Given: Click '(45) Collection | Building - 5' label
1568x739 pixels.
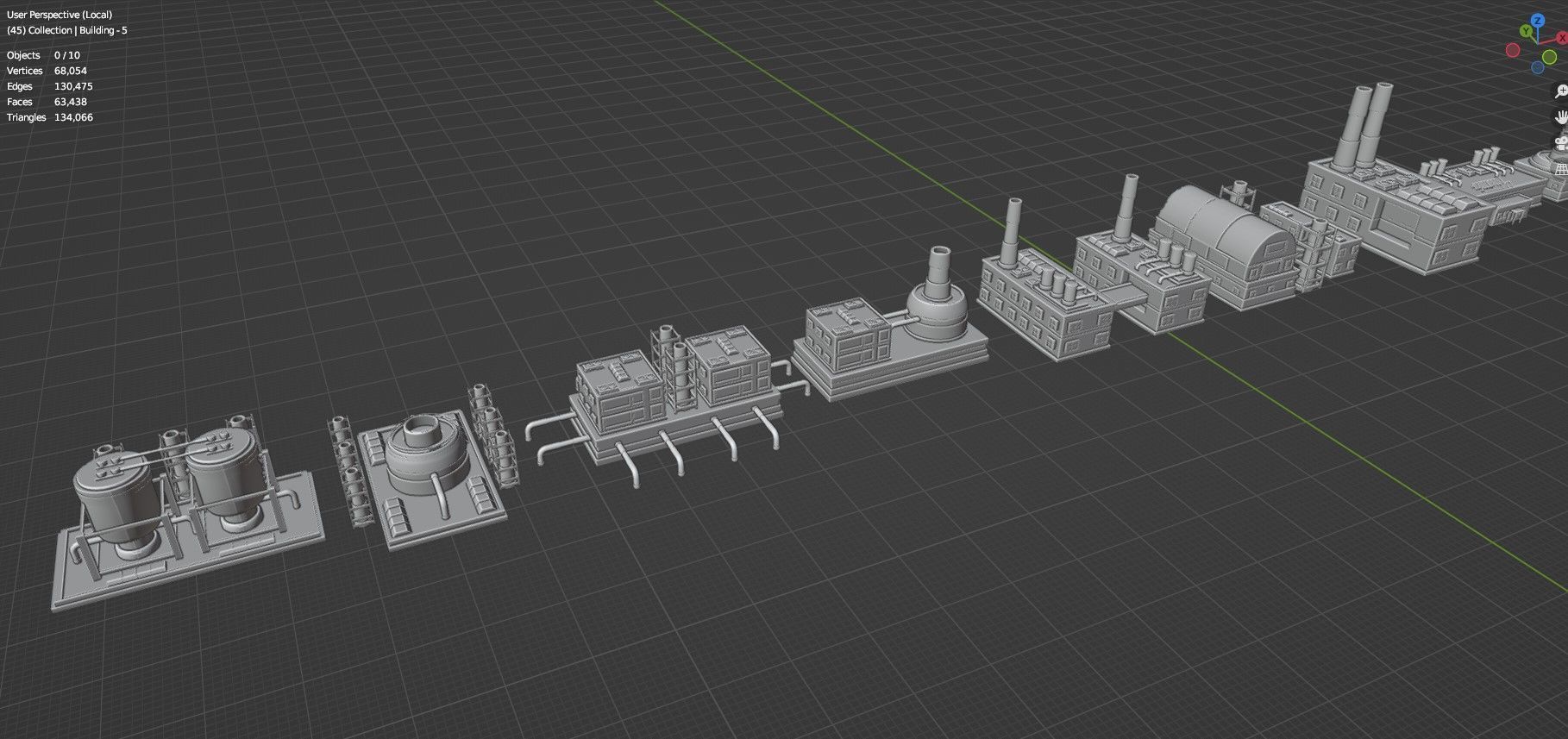Looking at the screenshot, I should click(x=67, y=30).
